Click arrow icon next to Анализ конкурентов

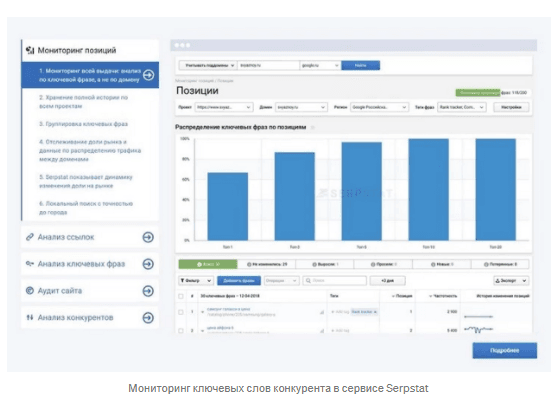click(148, 318)
